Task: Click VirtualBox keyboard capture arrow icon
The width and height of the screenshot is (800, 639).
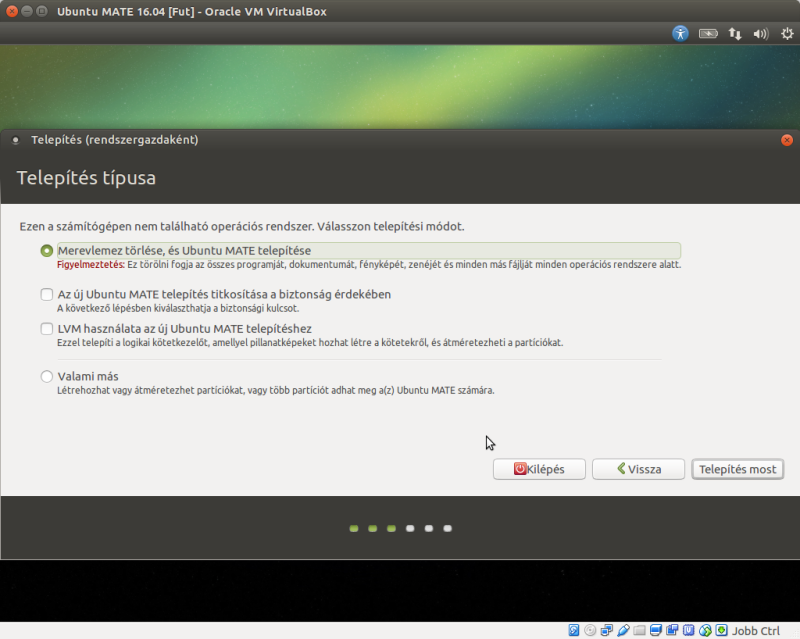Action: tap(721, 630)
